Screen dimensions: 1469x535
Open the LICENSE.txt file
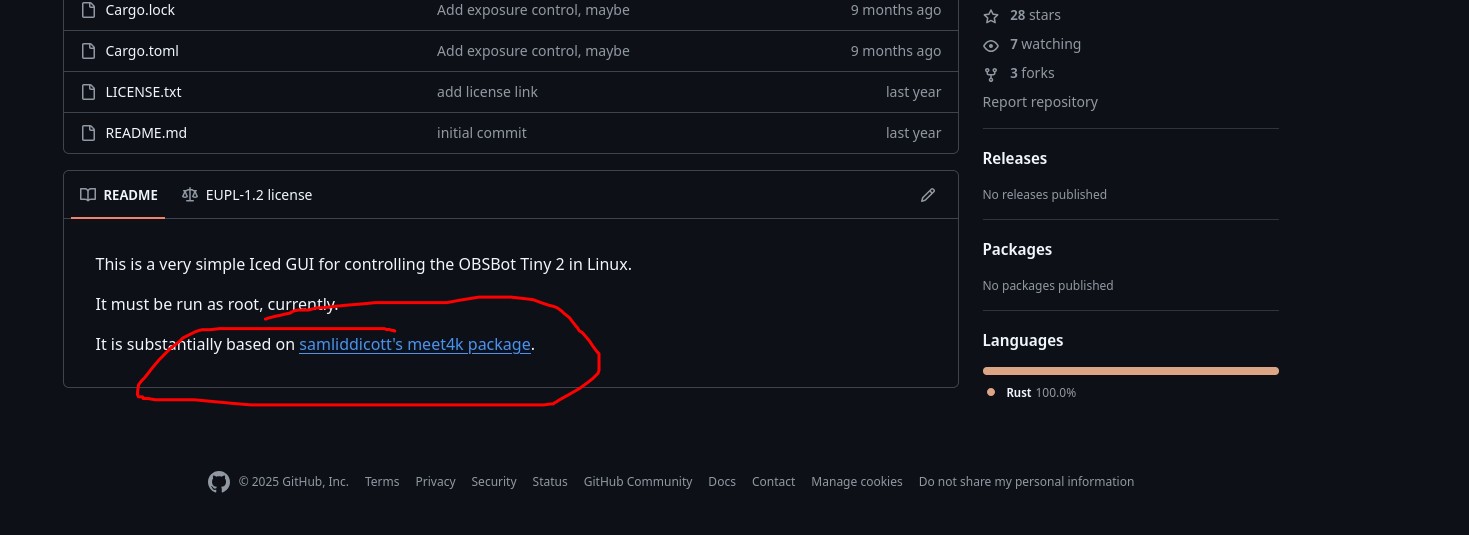pos(143,92)
